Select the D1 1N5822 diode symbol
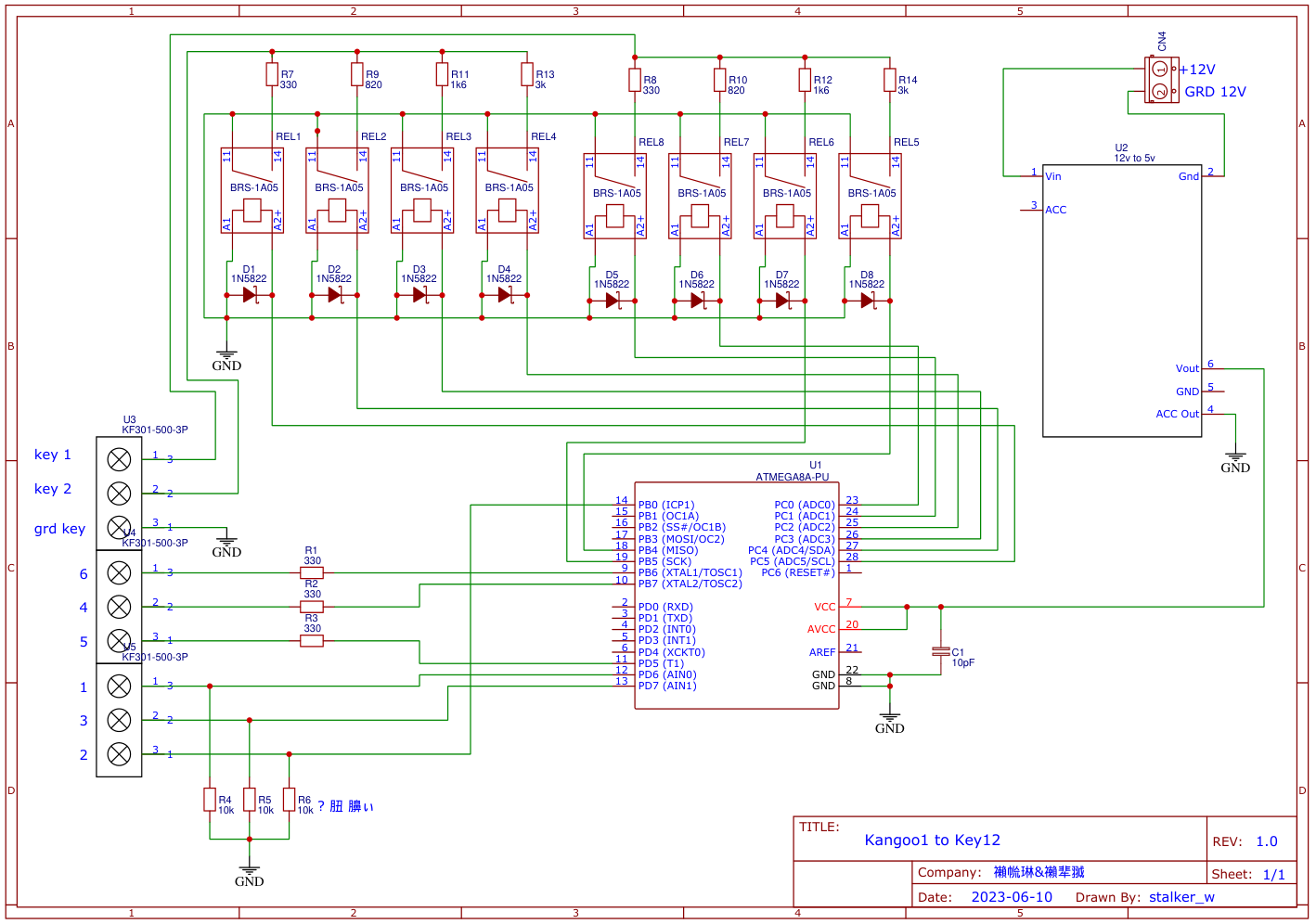The width and height of the screenshot is (1316, 924). tap(249, 295)
